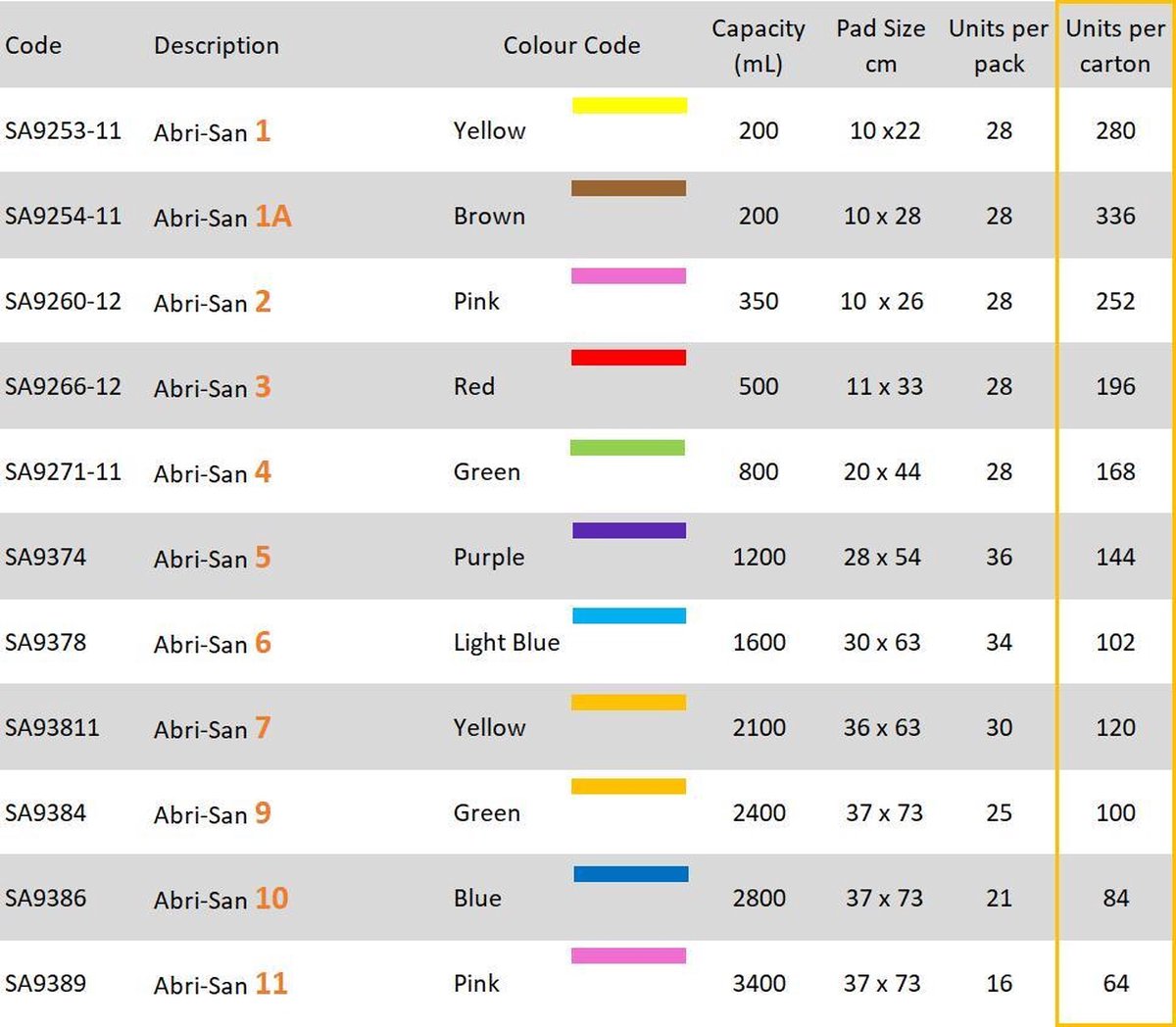Screen dimensions: 1176x1027
Task: Click the 36 units per pack value
Action: [999, 557]
